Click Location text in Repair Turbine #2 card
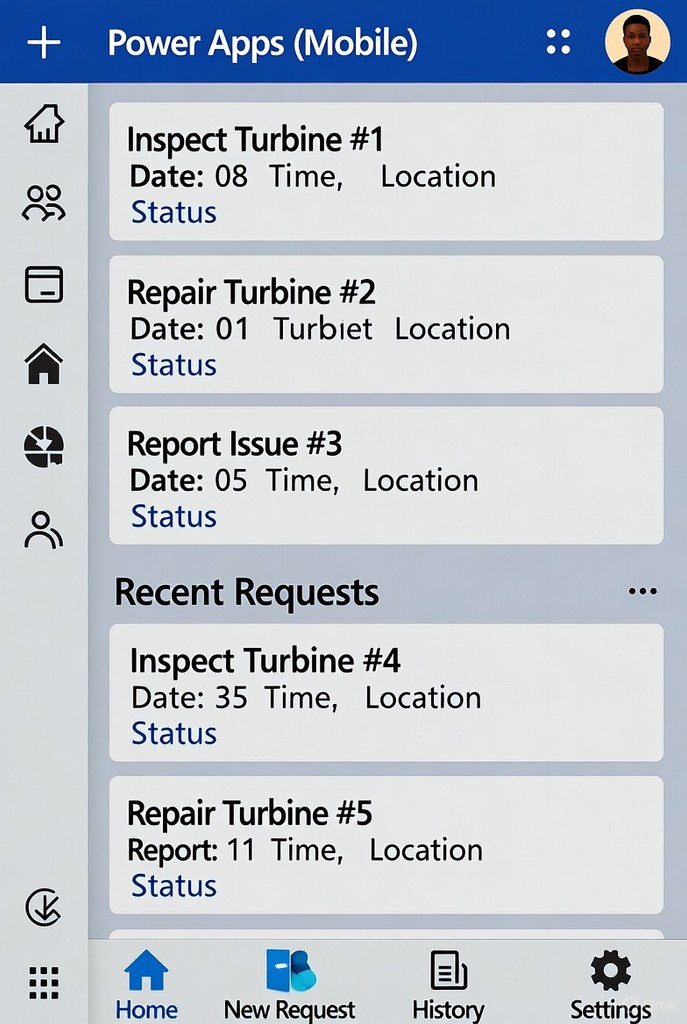Screen dimensions: 687x1024 [453, 328]
